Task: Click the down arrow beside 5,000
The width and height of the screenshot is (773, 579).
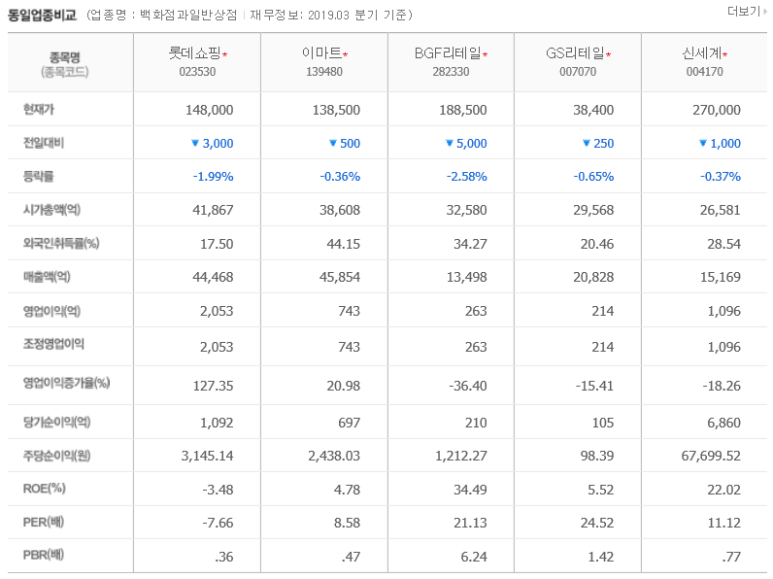Action: (449, 143)
